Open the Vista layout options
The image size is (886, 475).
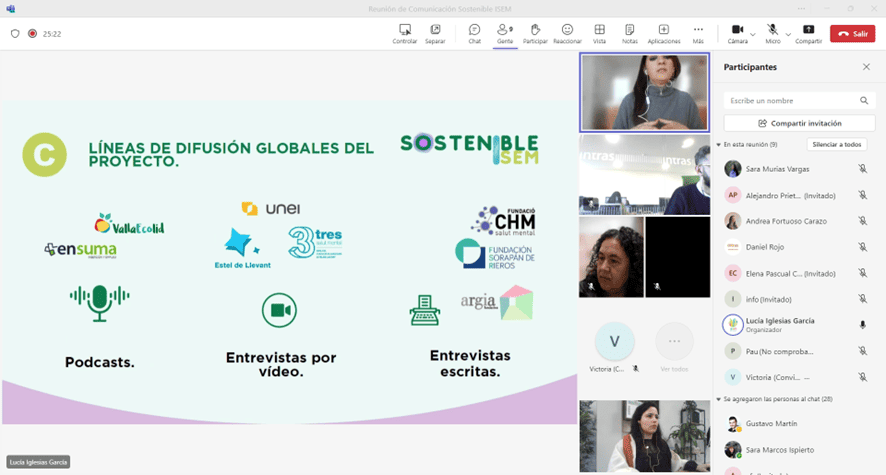pos(600,34)
